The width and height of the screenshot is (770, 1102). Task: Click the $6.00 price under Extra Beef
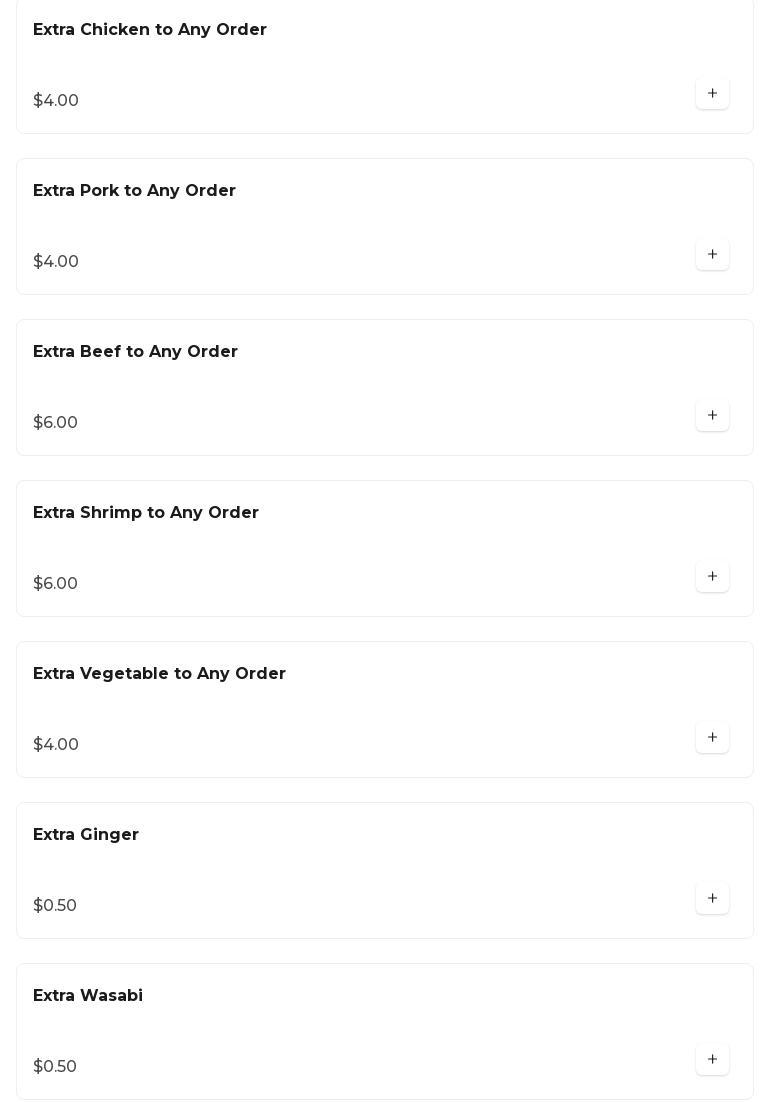(x=55, y=423)
